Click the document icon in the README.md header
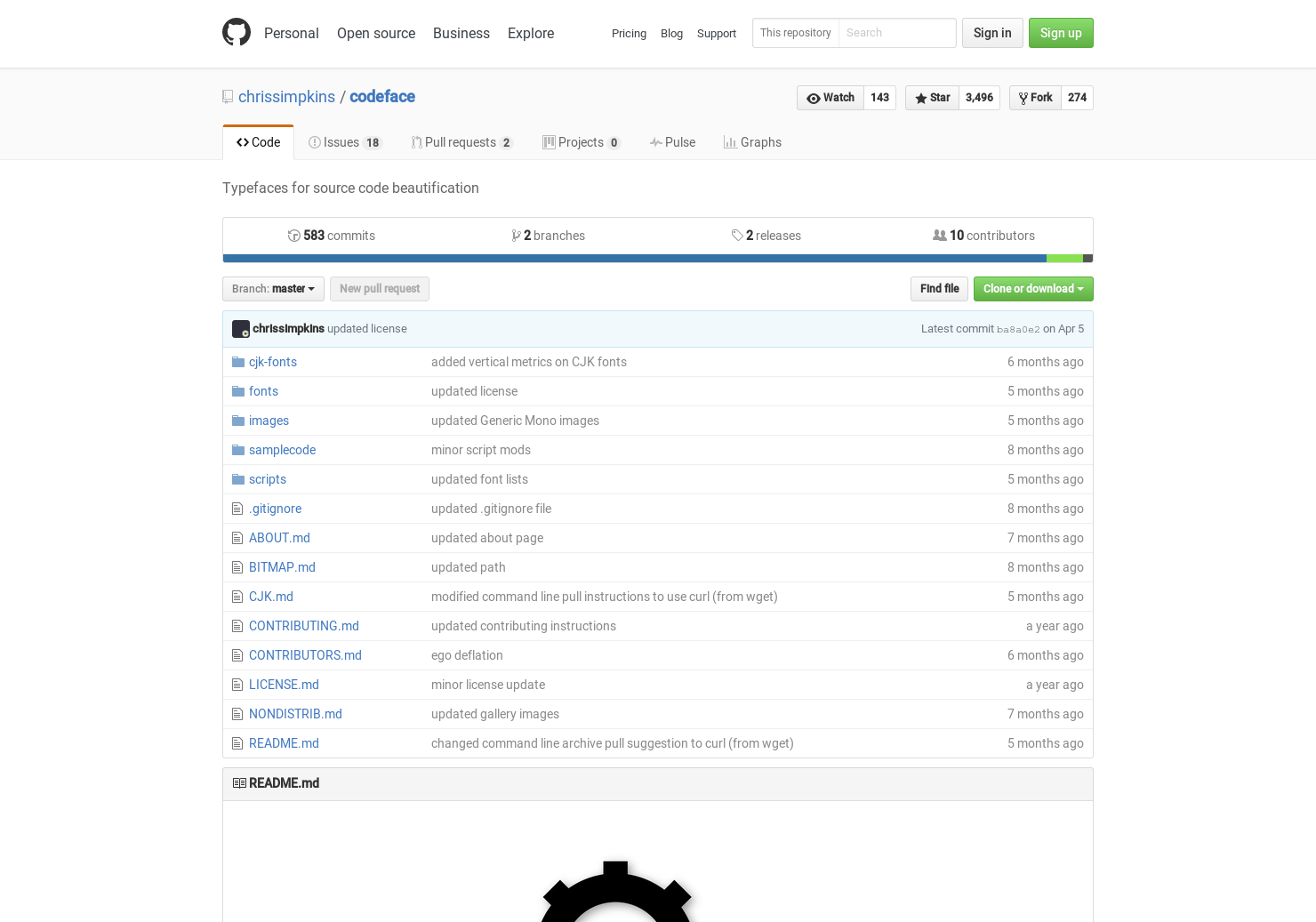This screenshot has height=922, width=1316. tap(239, 782)
